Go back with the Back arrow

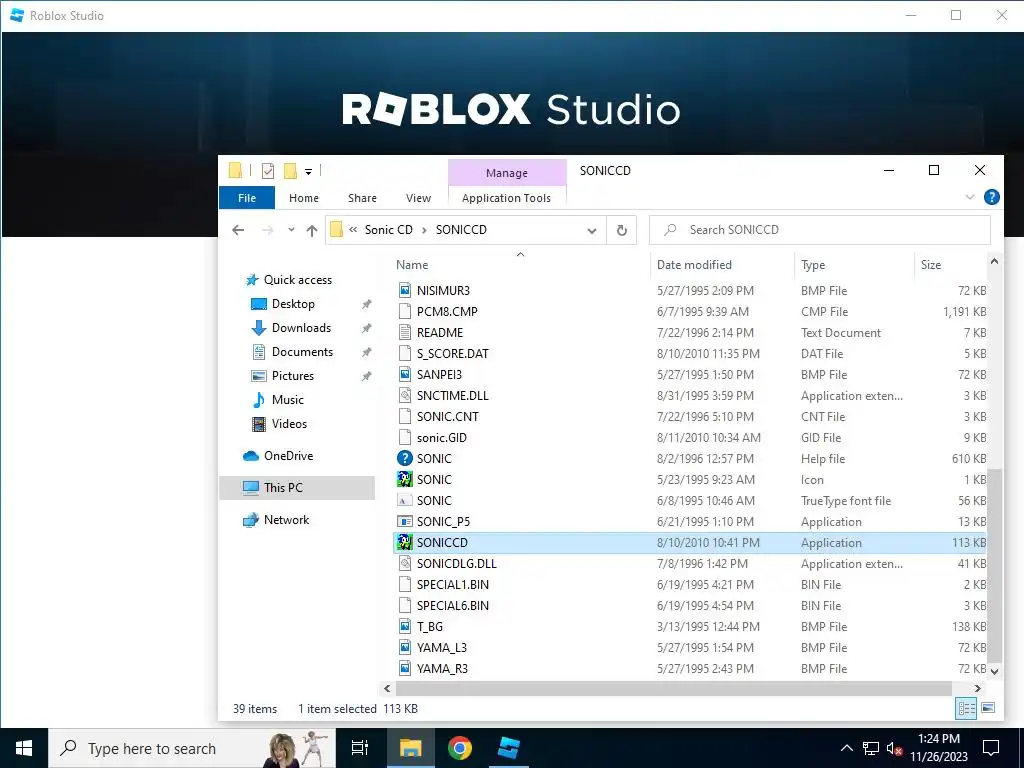pos(238,230)
